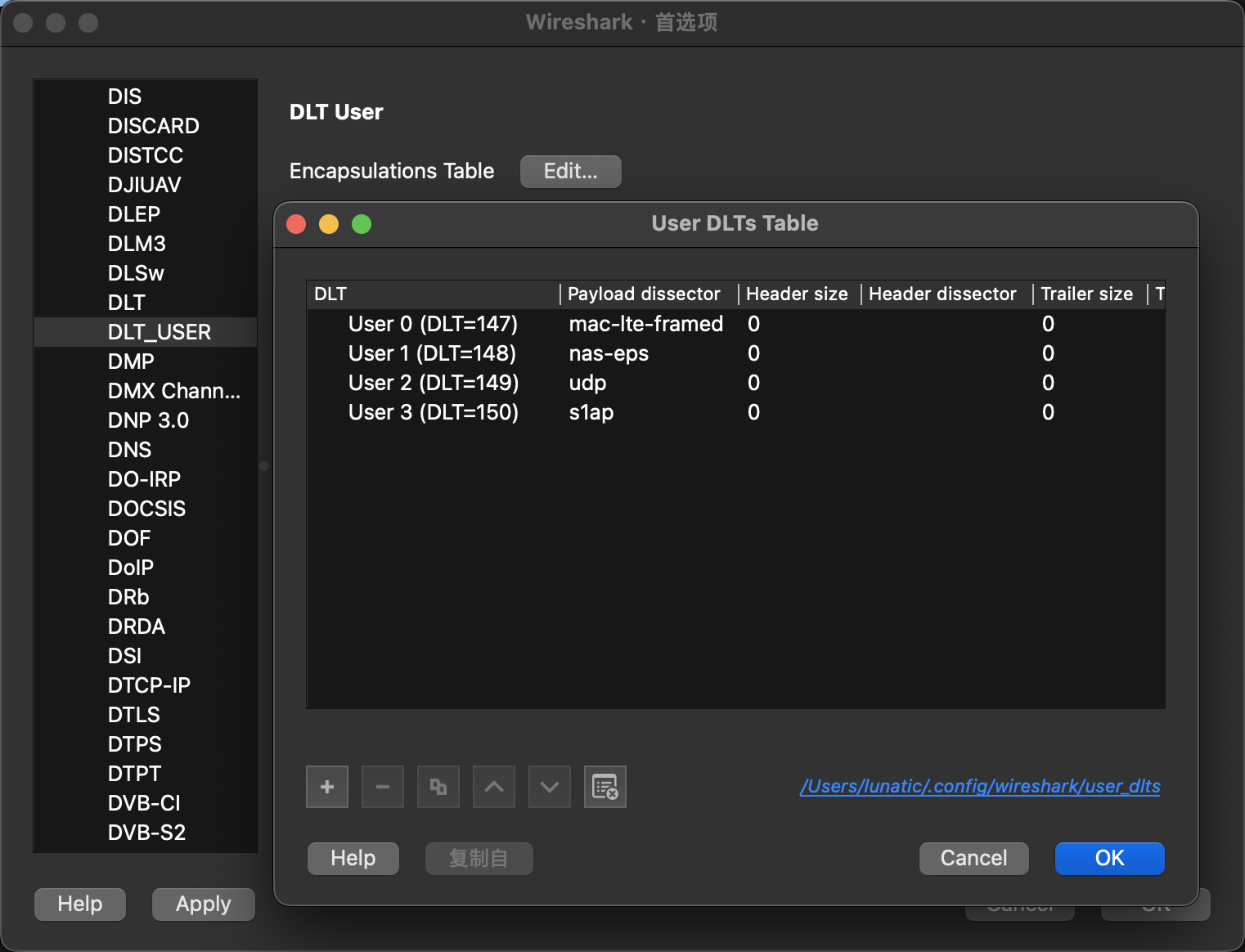Click Edit... for Encapsulations Table

click(x=571, y=171)
